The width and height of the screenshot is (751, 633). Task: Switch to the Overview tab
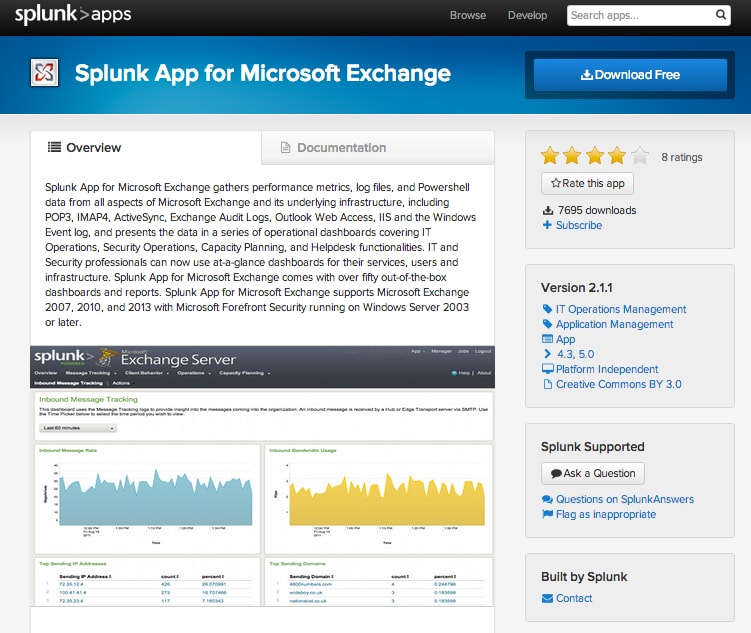[x=146, y=147]
